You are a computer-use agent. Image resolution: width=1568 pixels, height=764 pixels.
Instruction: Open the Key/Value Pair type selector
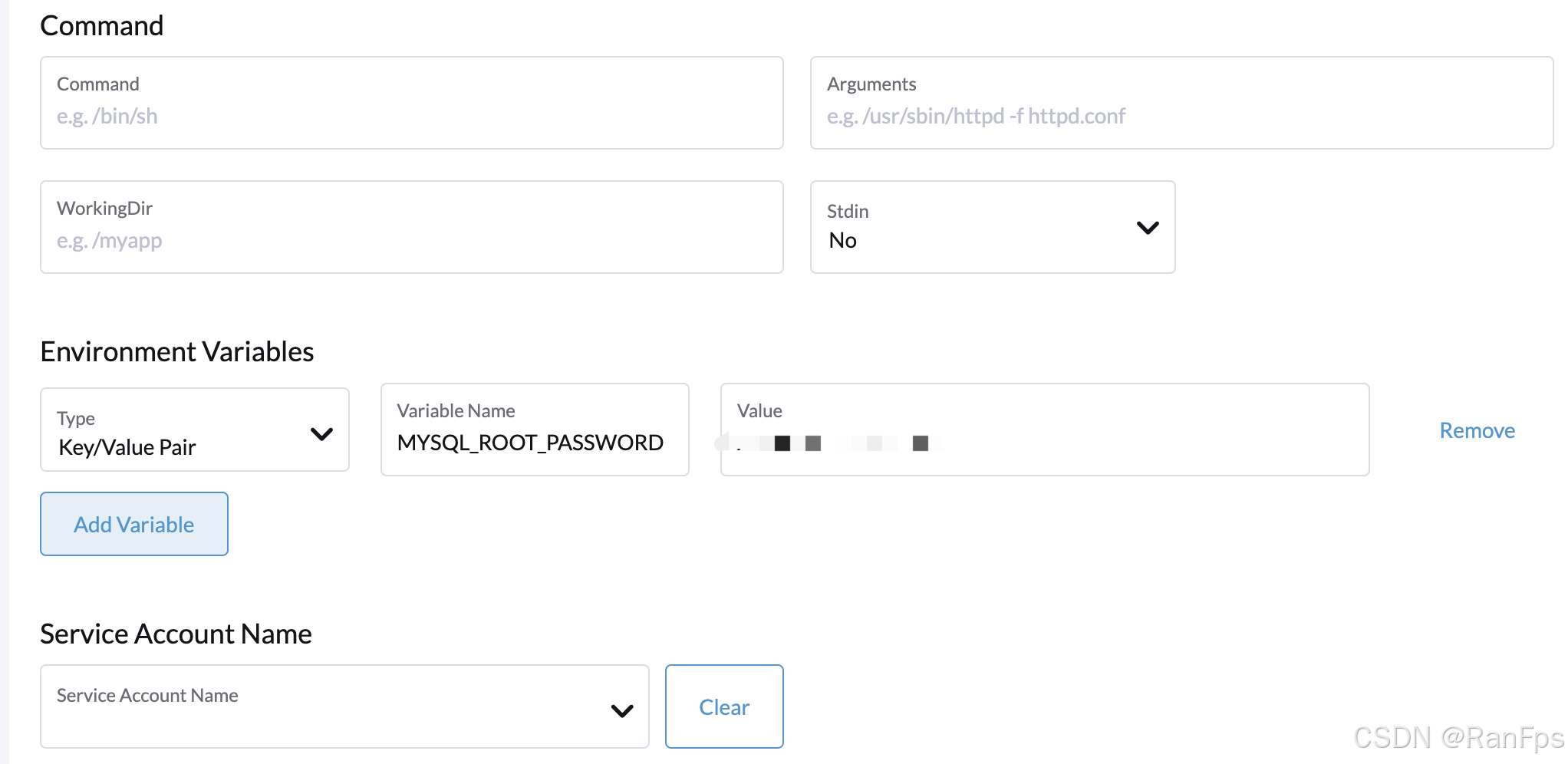[195, 430]
